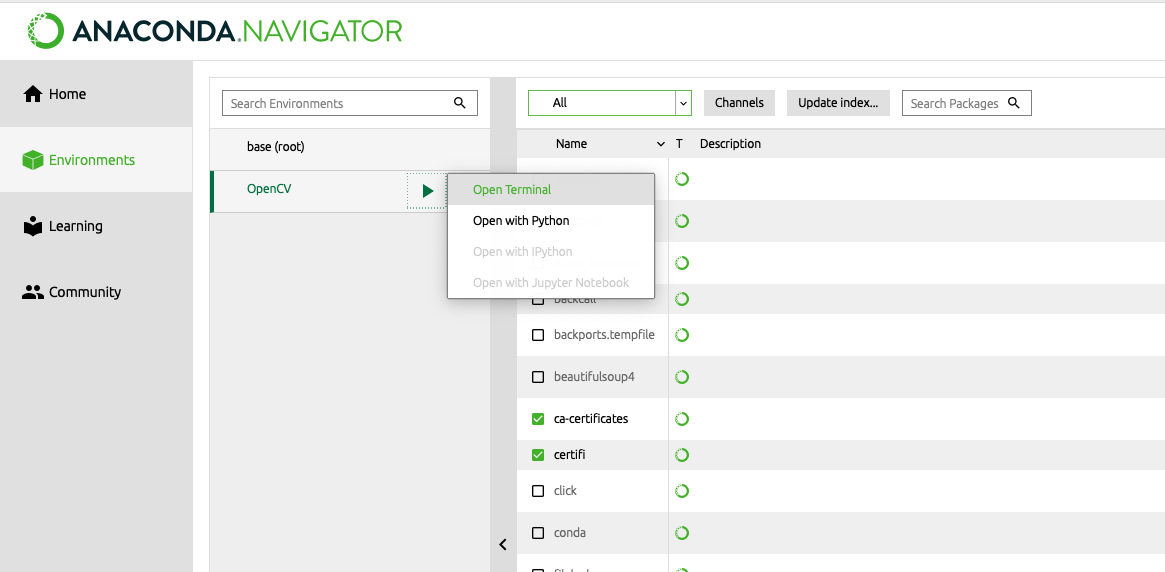1165x572 pixels.
Task: Tick the backcall package checkbox
Action: click(x=538, y=300)
